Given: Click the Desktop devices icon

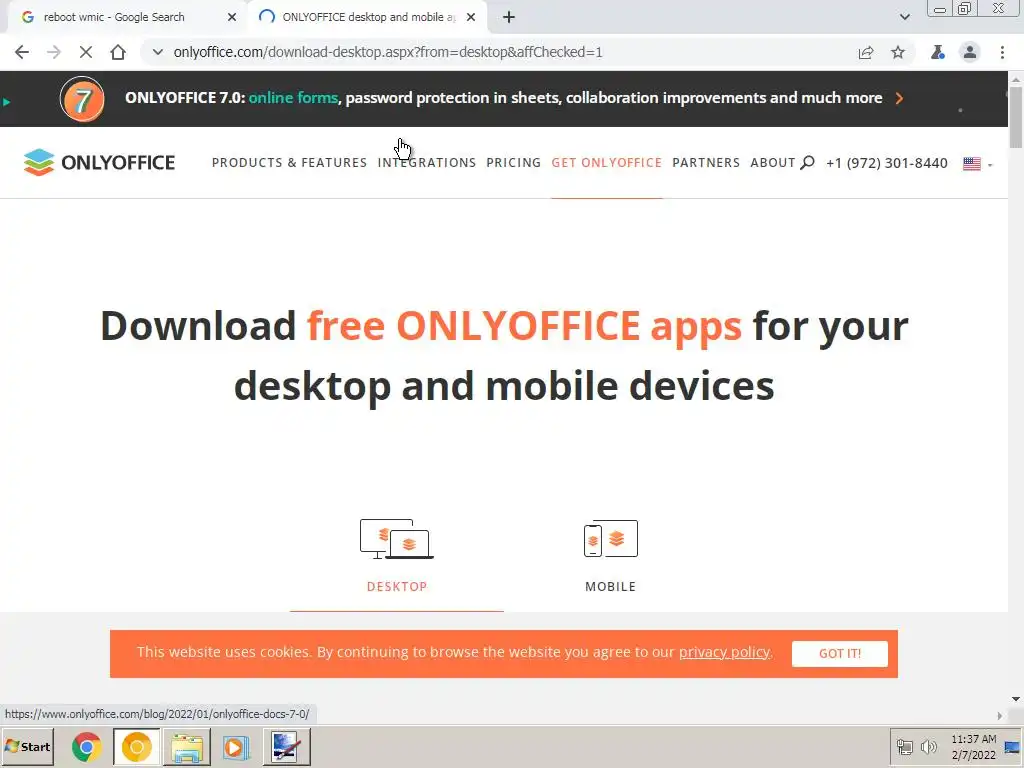Looking at the screenshot, I should (397, 539).
